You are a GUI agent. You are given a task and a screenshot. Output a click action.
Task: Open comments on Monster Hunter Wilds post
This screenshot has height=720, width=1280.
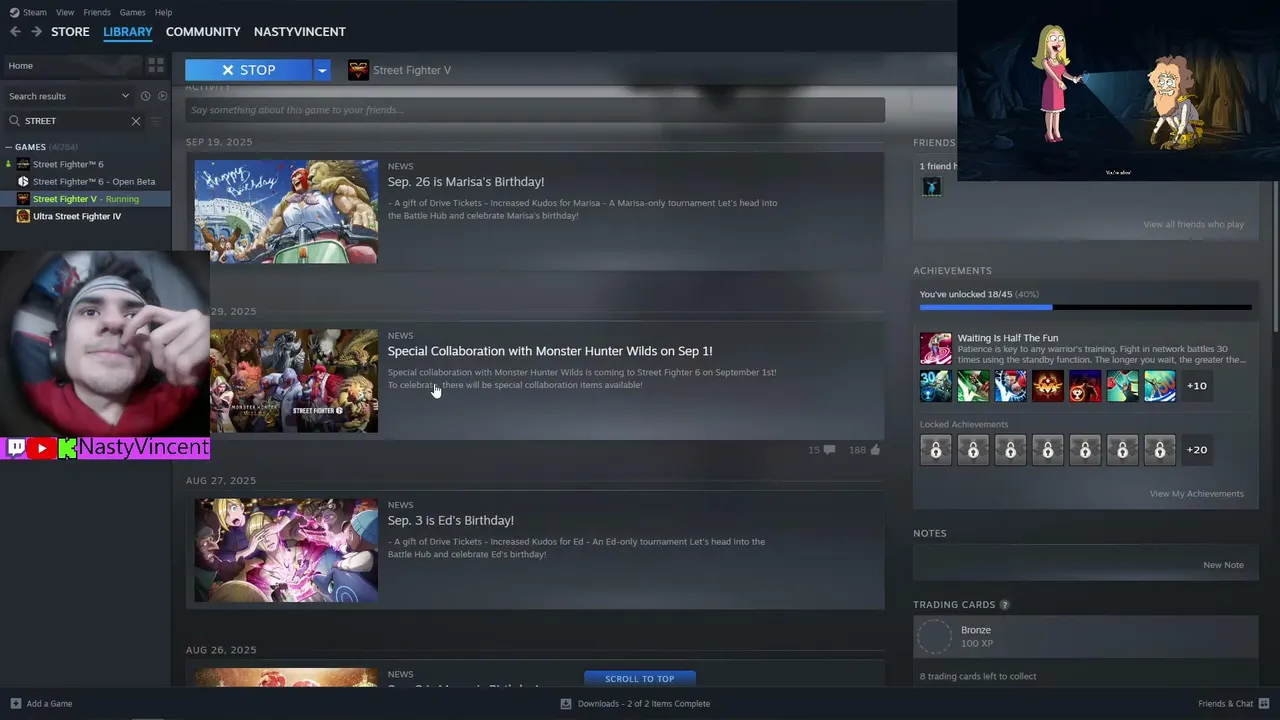[829, 450]
